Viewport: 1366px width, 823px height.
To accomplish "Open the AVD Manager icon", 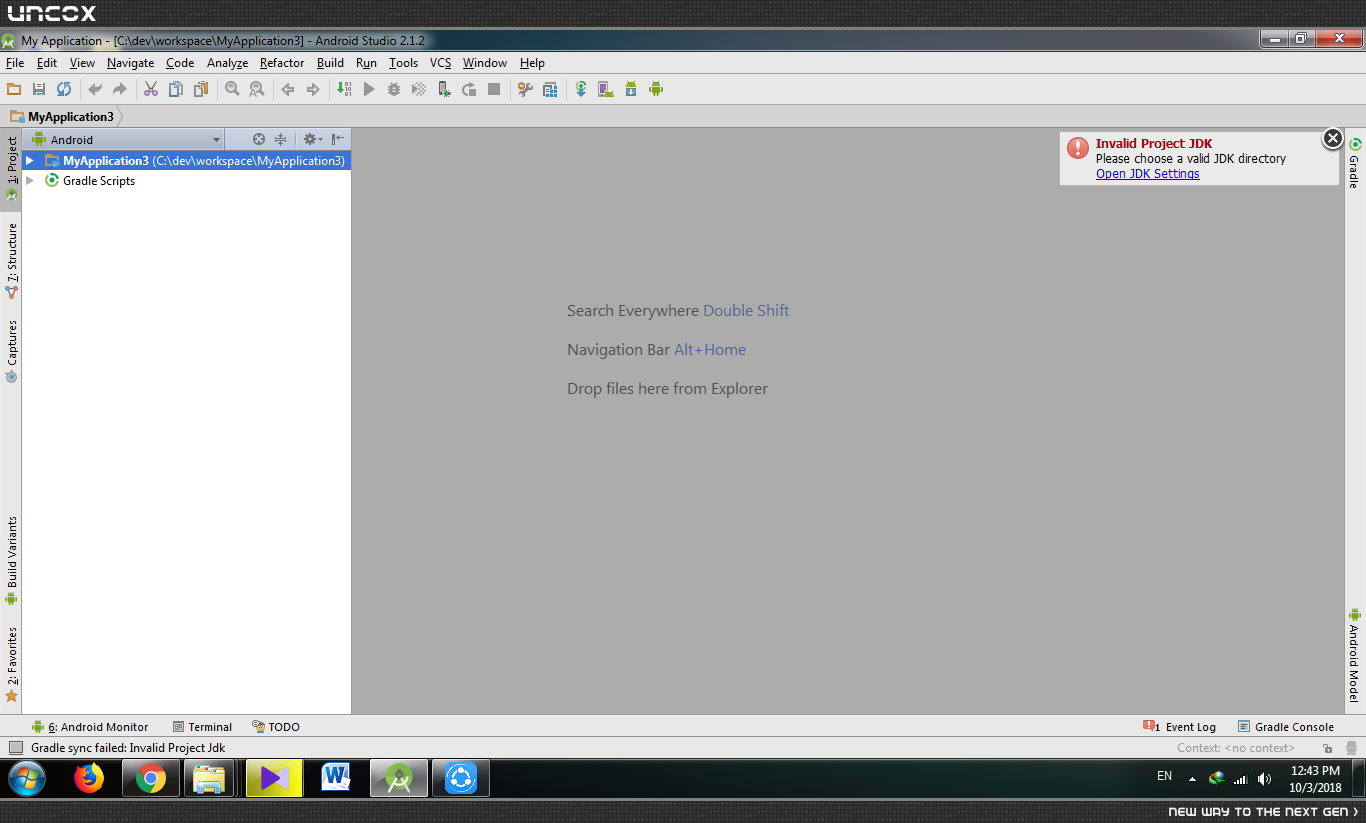I will point(606,89).
